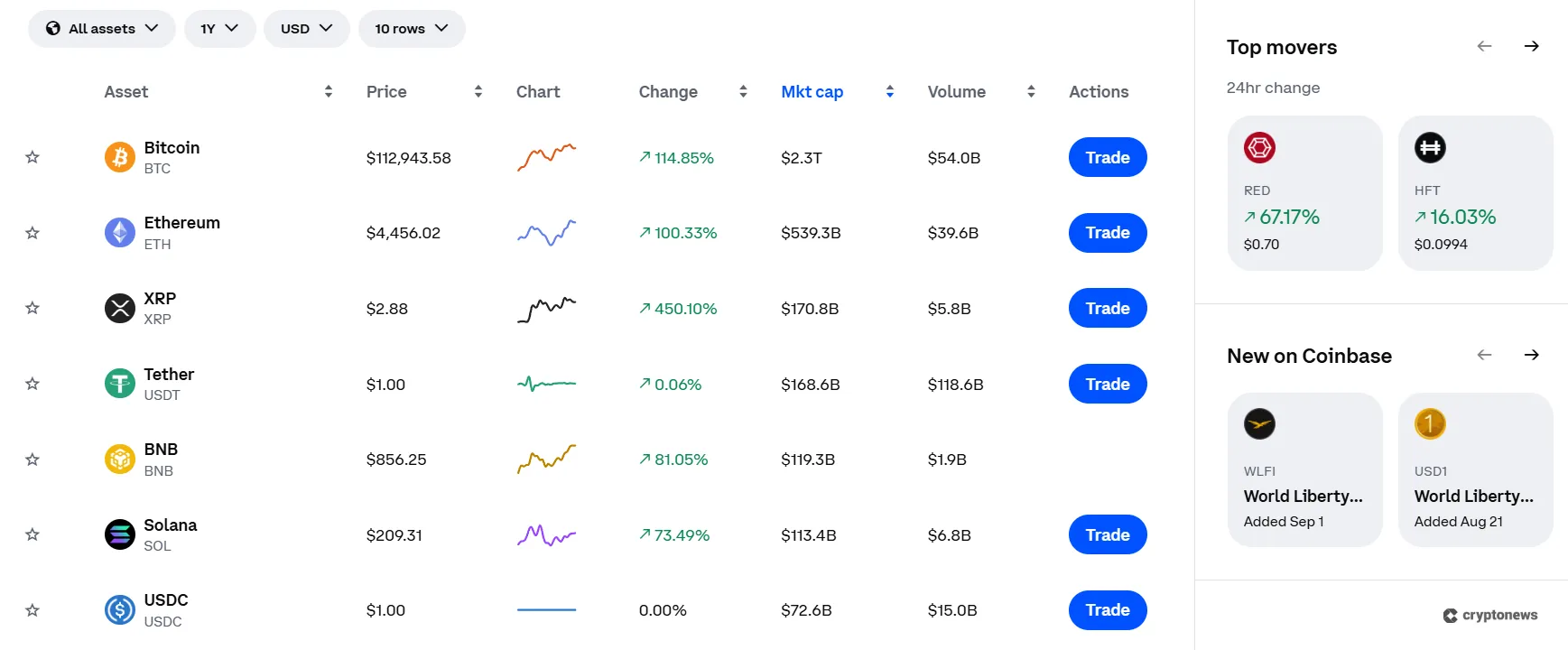Open the Bitcoin 1Y price chart
The width and height of the screenshot is (1568, 650).
click(546, 157)
